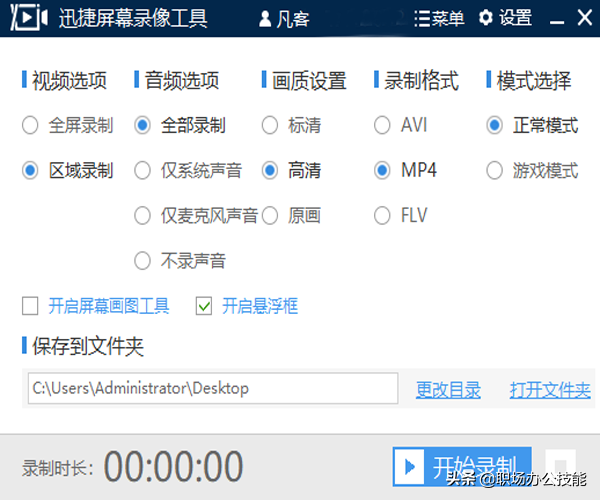Start recording with 开始录制 button

[x=462, y=466]
